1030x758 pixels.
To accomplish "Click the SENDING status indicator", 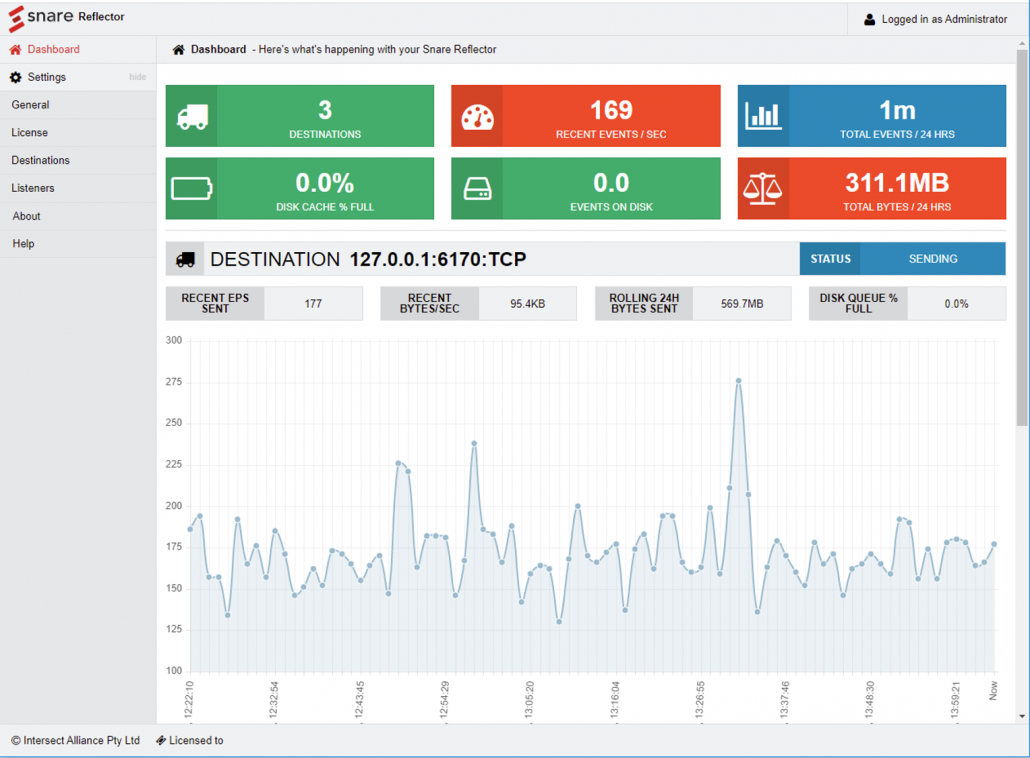I will point(933,259).
